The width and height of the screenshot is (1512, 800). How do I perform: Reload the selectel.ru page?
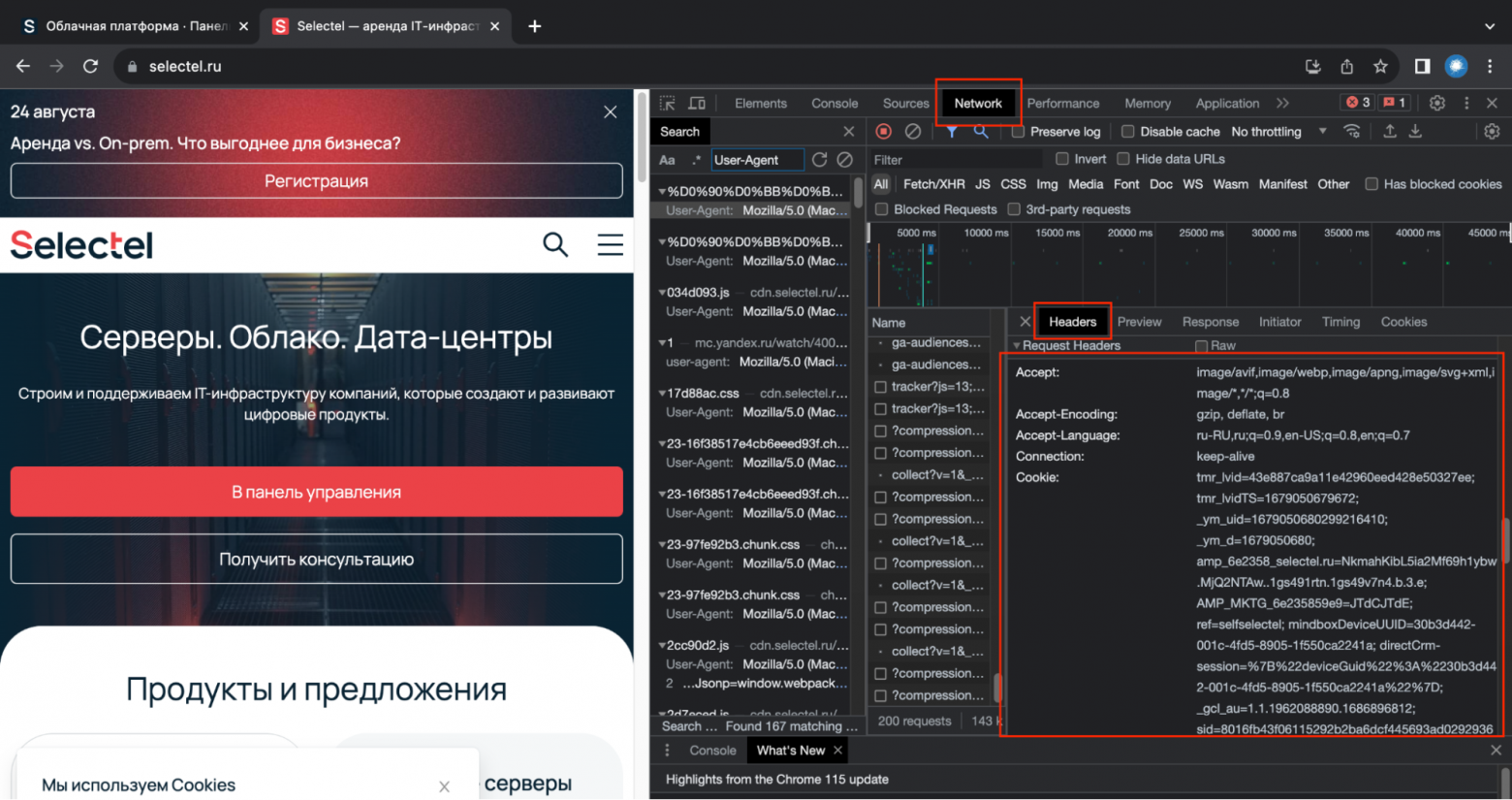[90, 66]
